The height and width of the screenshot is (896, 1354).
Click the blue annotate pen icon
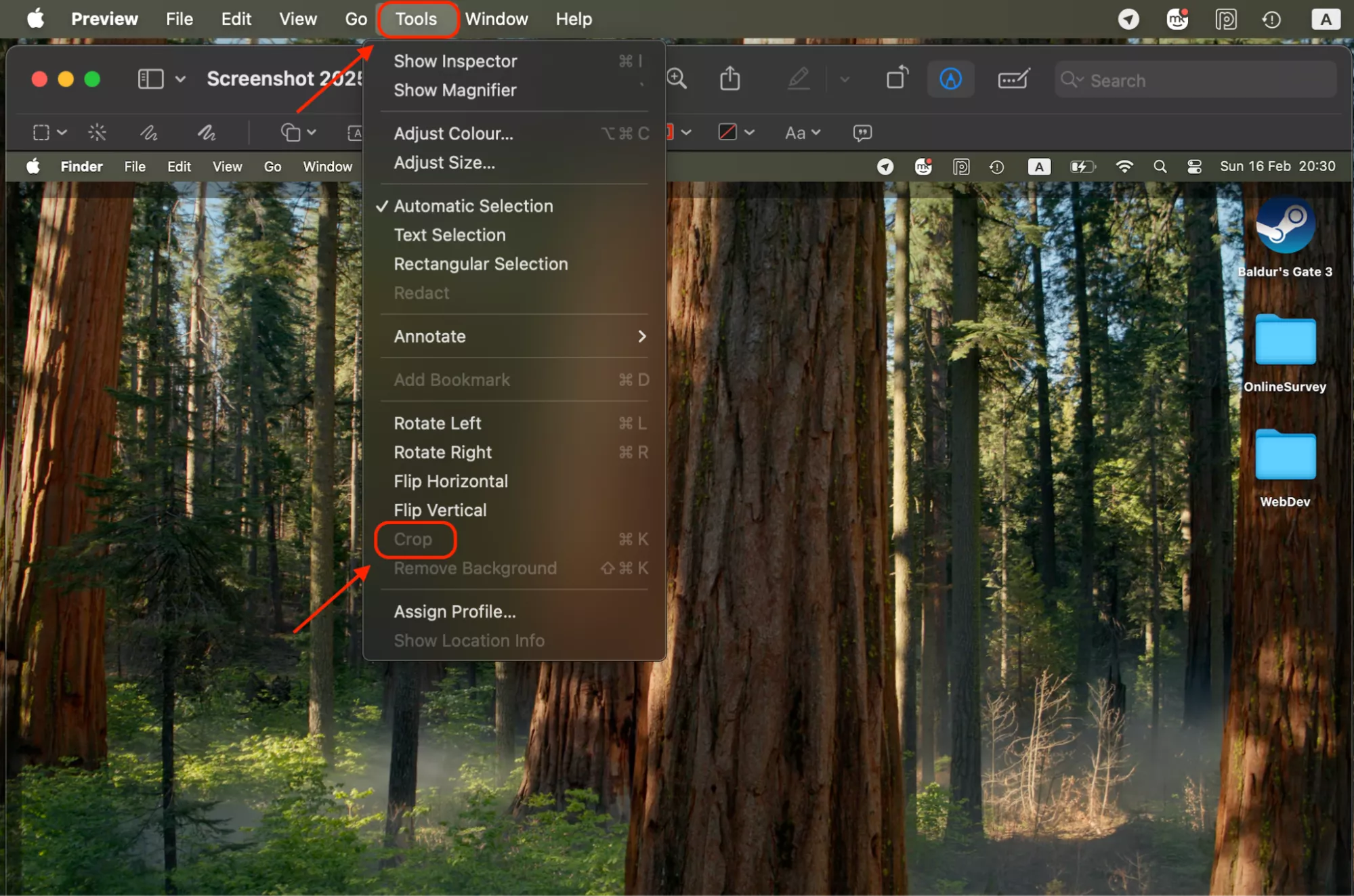click(x=950, y=79)
